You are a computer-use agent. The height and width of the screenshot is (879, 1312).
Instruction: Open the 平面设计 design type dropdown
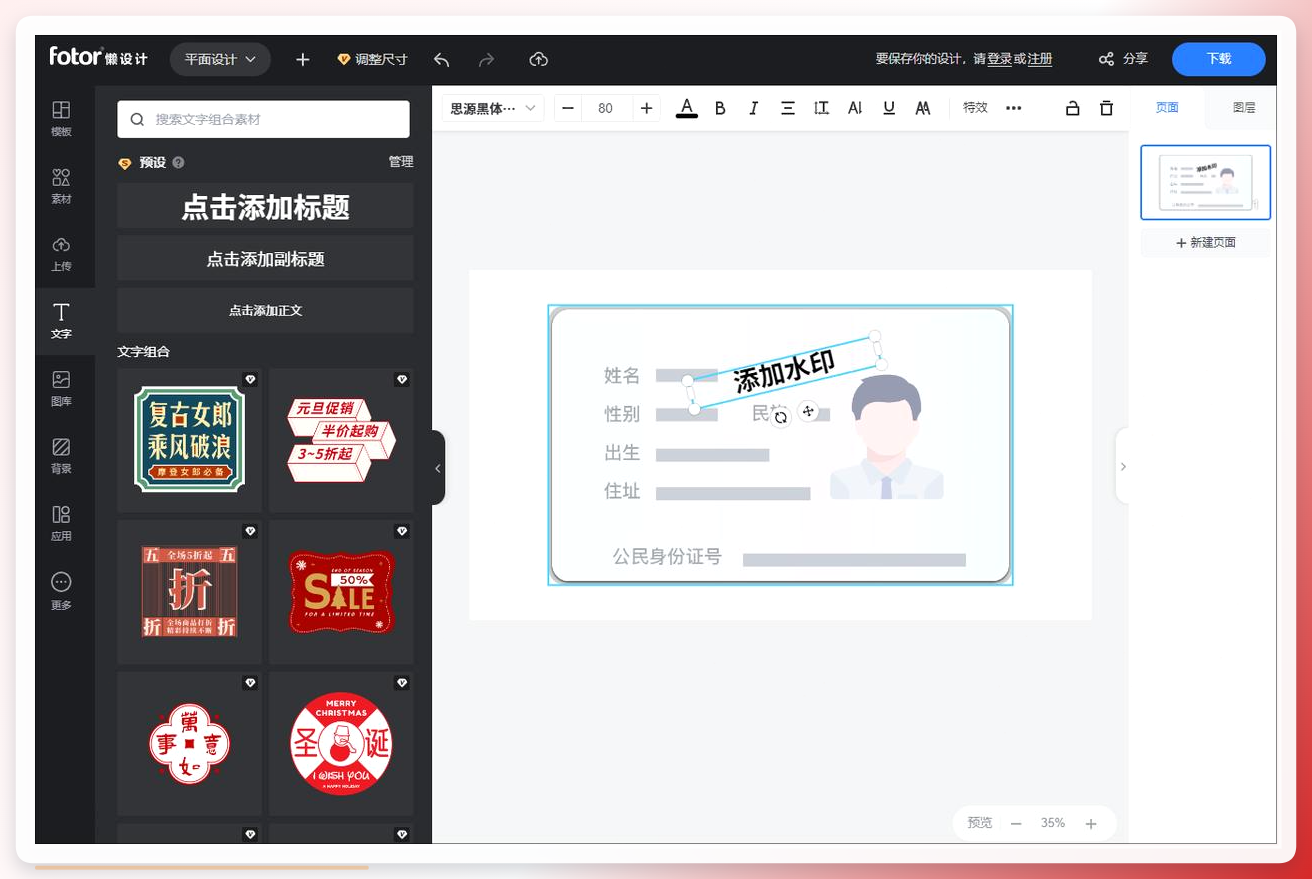click(x=220, y=60)
